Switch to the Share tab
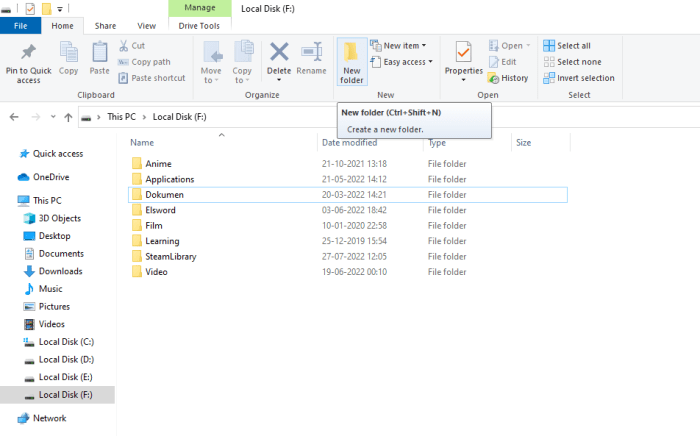The height and width of the screenshot is (436, 700). (105, 26)
